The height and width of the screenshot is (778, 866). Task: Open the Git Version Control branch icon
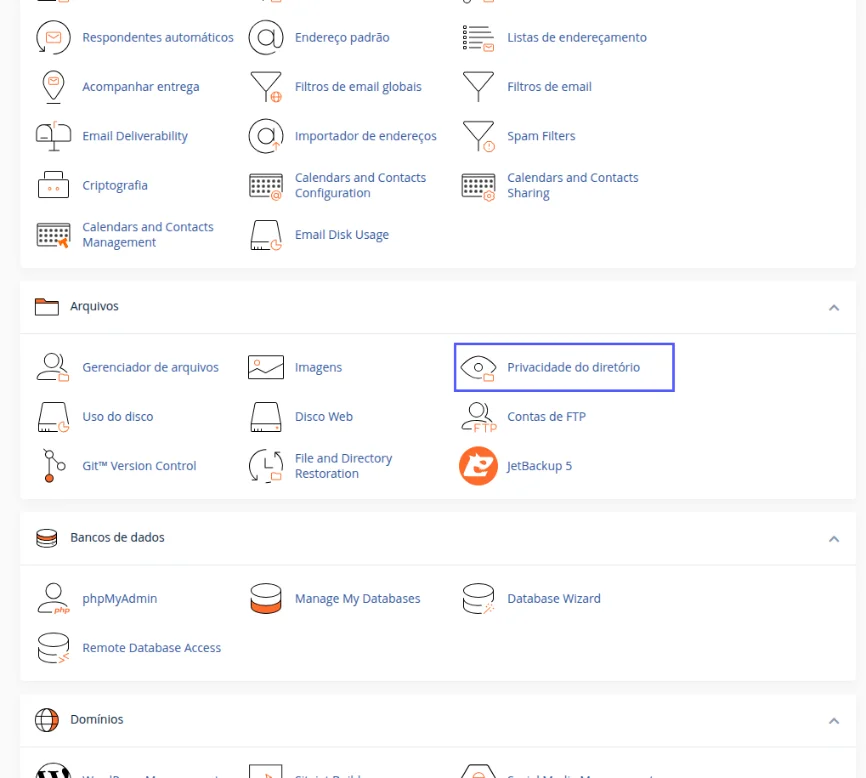coord(54,466)
